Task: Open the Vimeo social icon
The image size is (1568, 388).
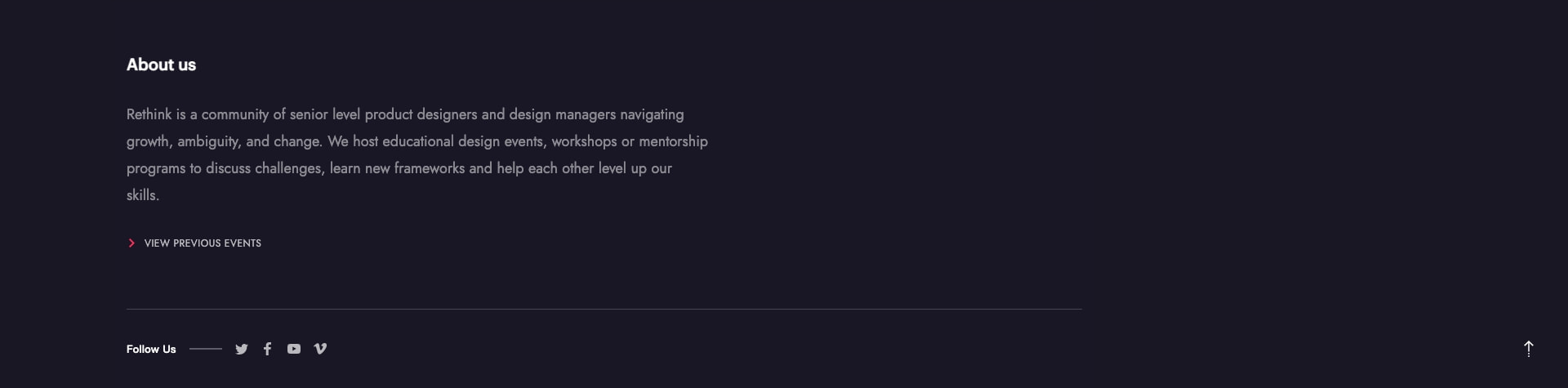Action: tap(320, 349)
